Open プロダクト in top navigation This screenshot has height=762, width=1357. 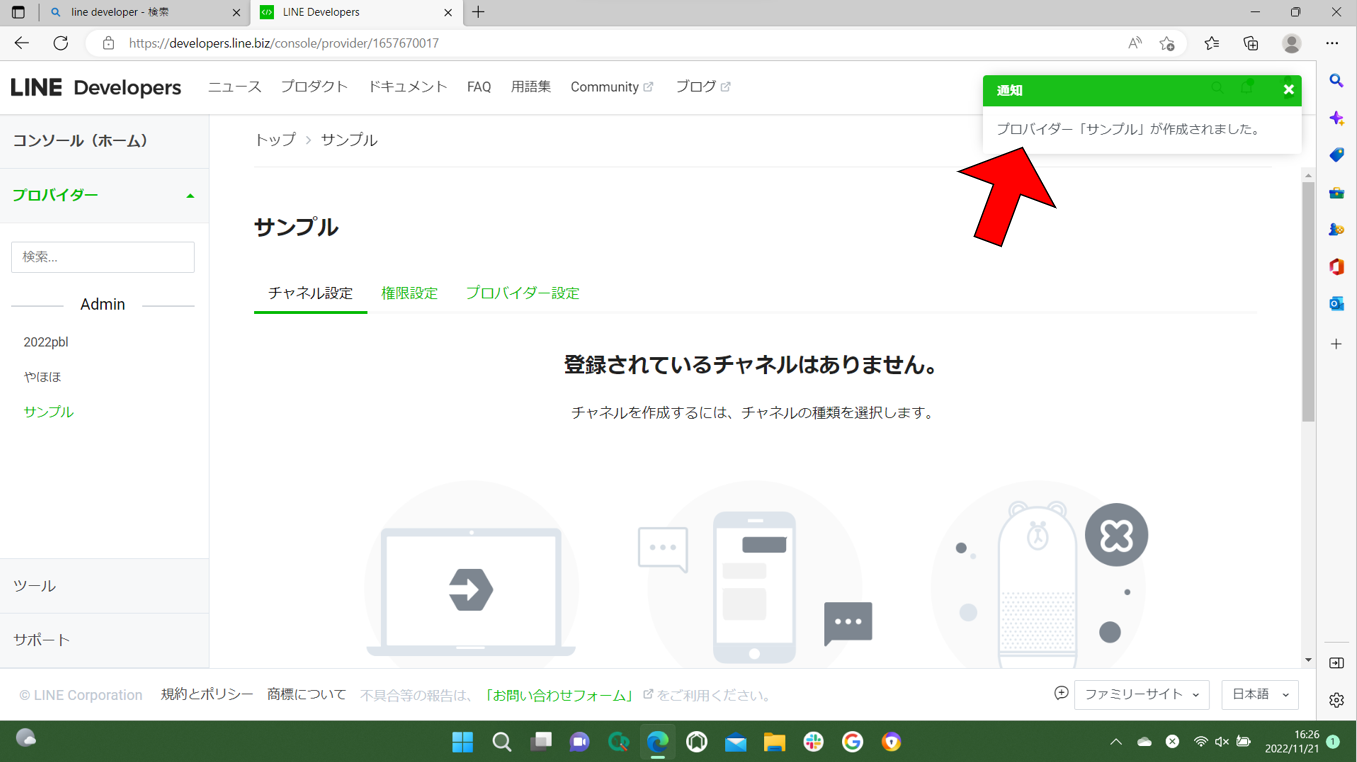coord(314,87)
